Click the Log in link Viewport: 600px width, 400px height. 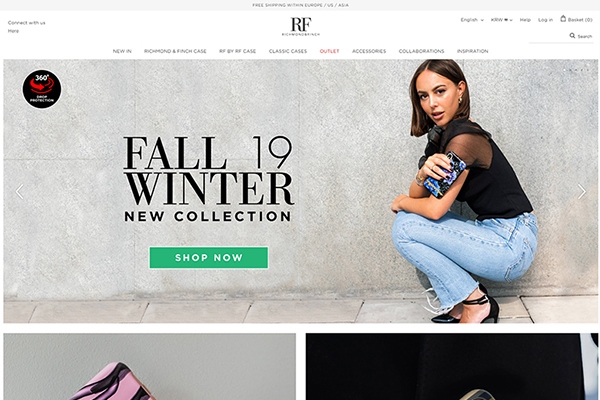click(545, 20)
